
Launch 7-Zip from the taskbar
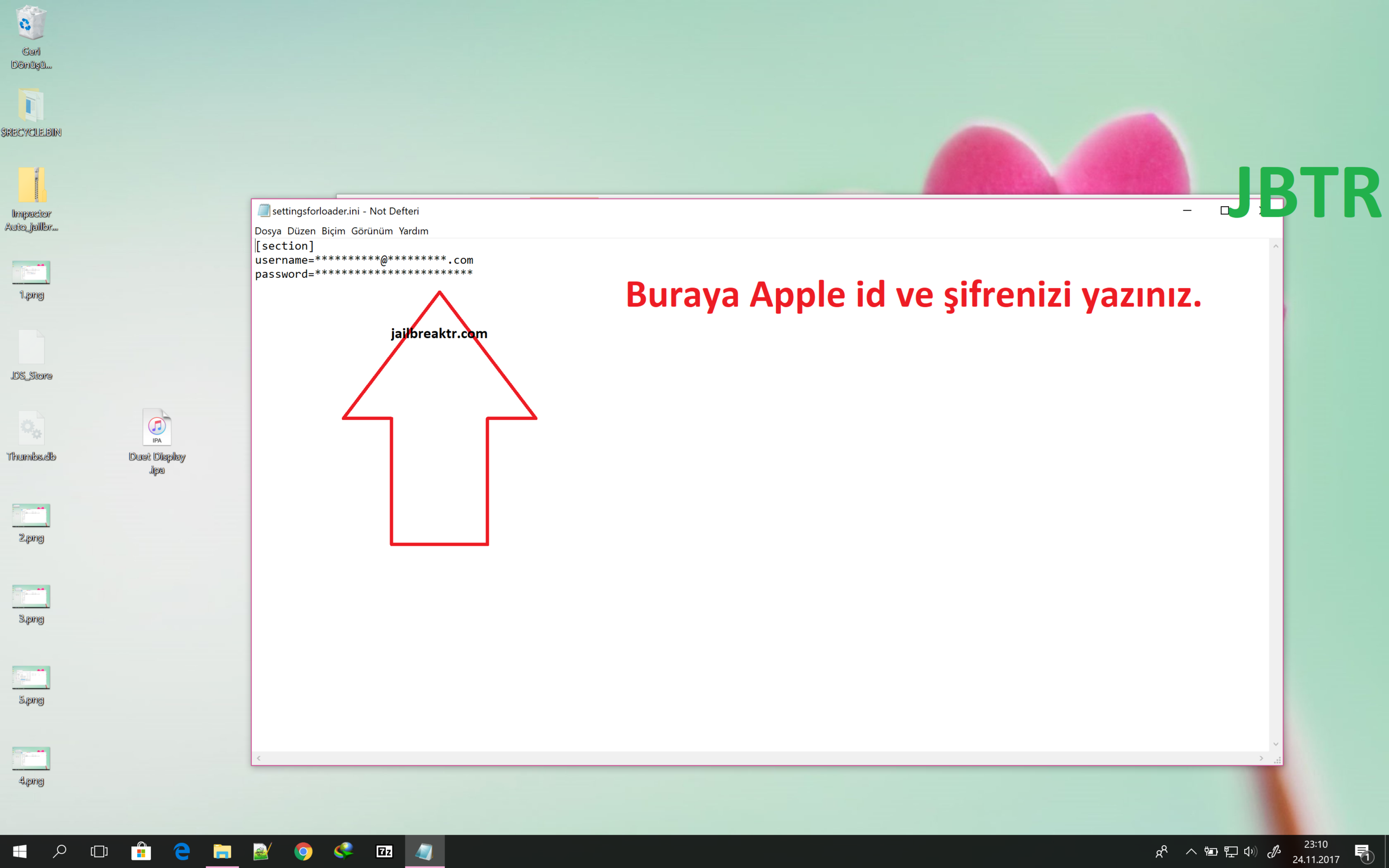click(385, 852)
